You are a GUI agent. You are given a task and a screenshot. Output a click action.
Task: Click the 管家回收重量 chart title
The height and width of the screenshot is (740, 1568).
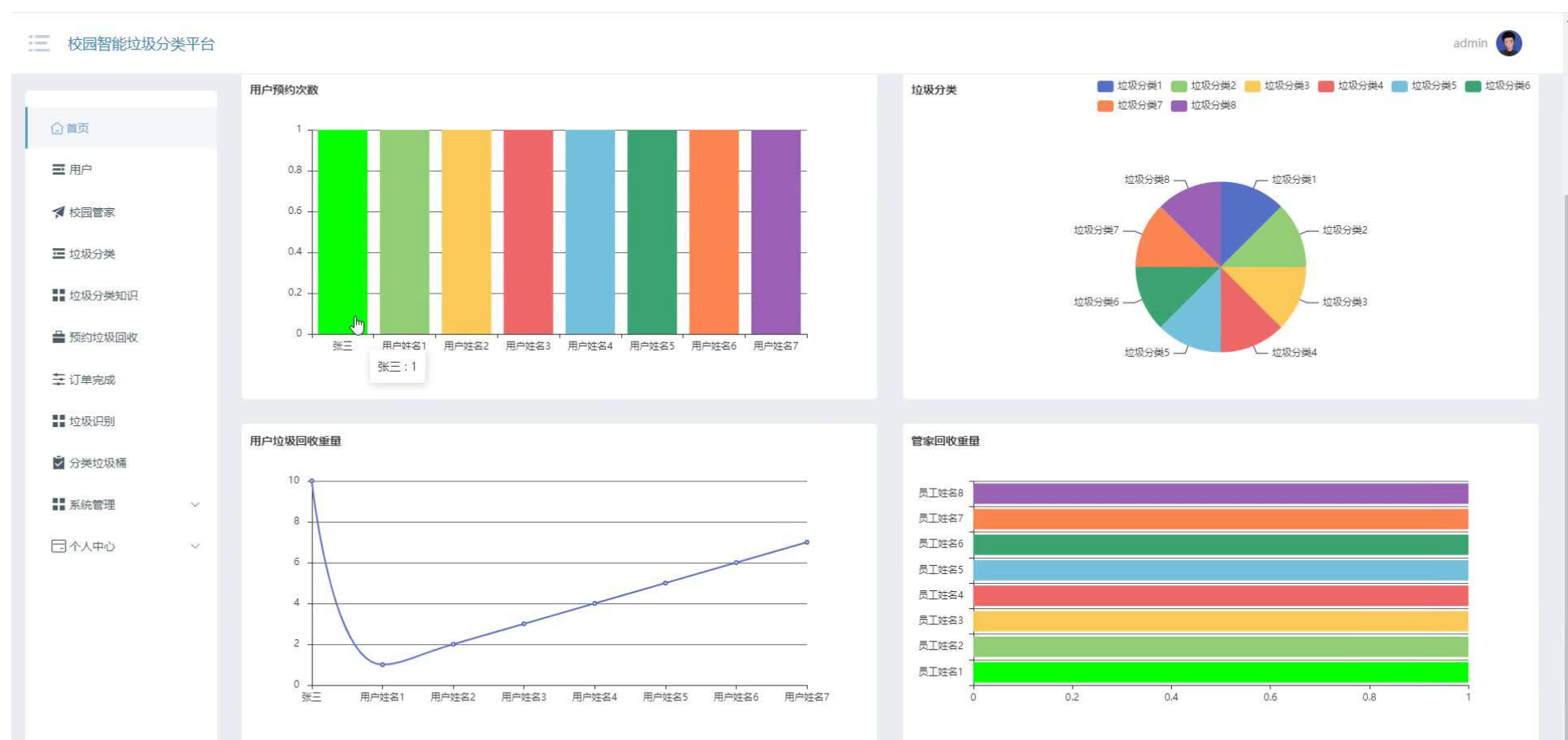(945, 441)
